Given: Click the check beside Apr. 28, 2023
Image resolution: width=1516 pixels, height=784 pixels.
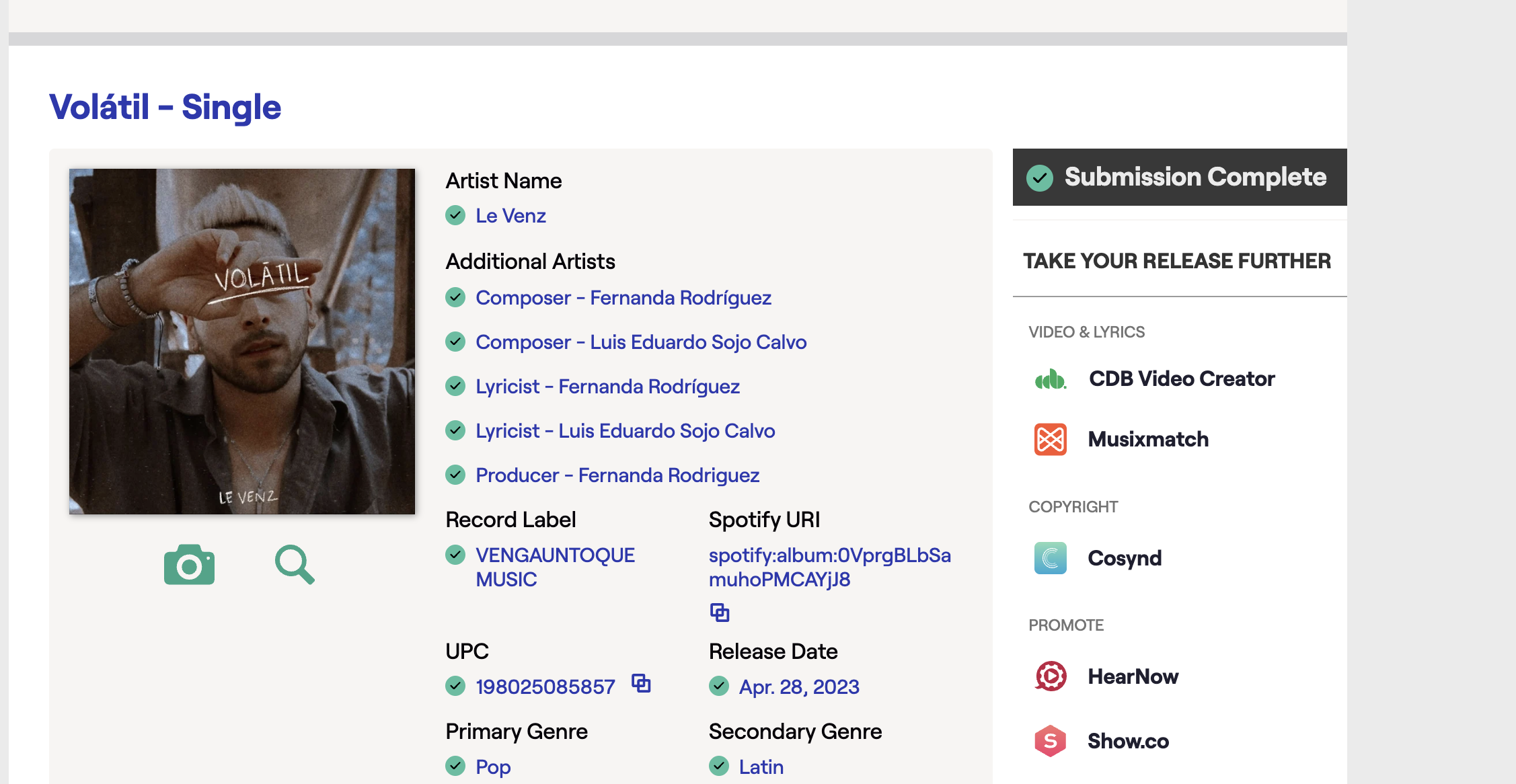Looking at the screenshot, I should tap(719, 686).
